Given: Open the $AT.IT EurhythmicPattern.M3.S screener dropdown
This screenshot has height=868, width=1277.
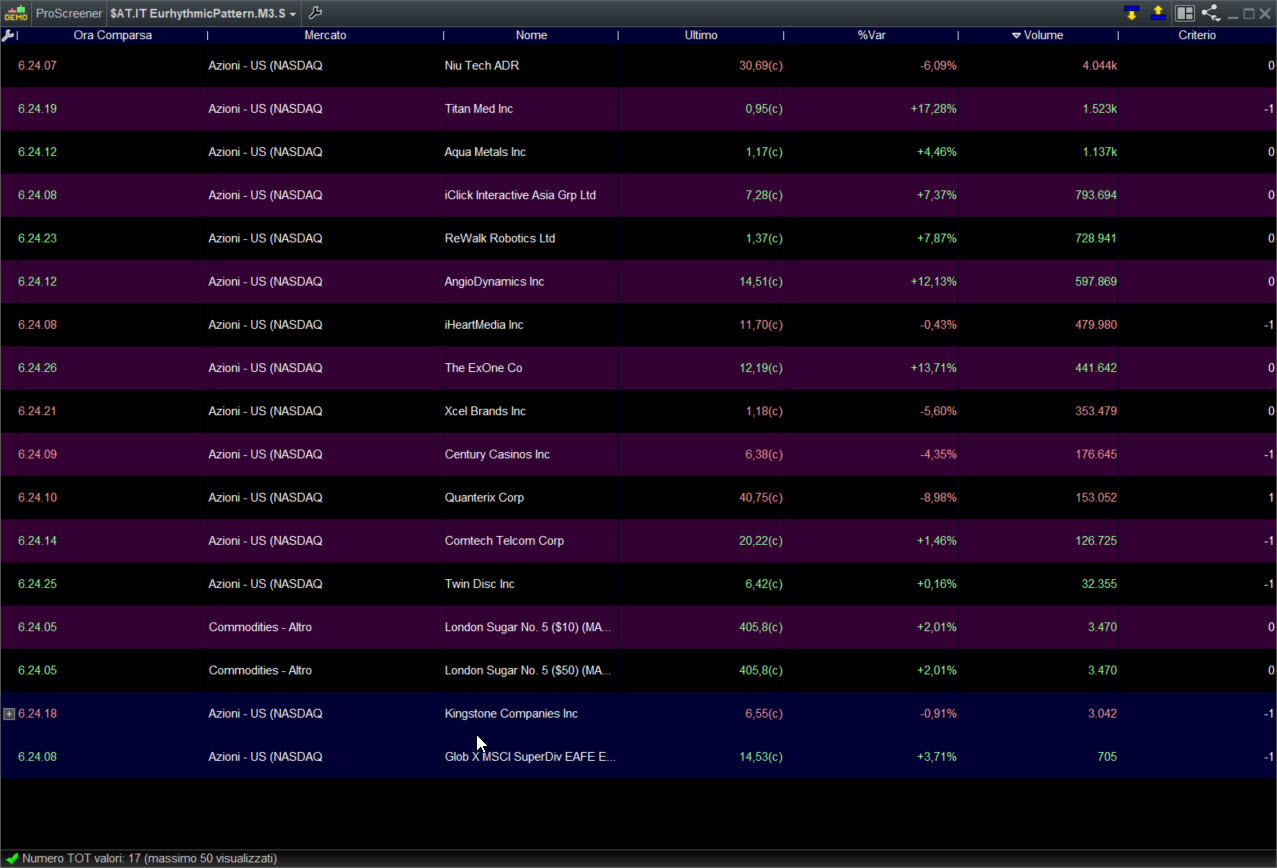Looking at the screenshot, I should (203, 14).
